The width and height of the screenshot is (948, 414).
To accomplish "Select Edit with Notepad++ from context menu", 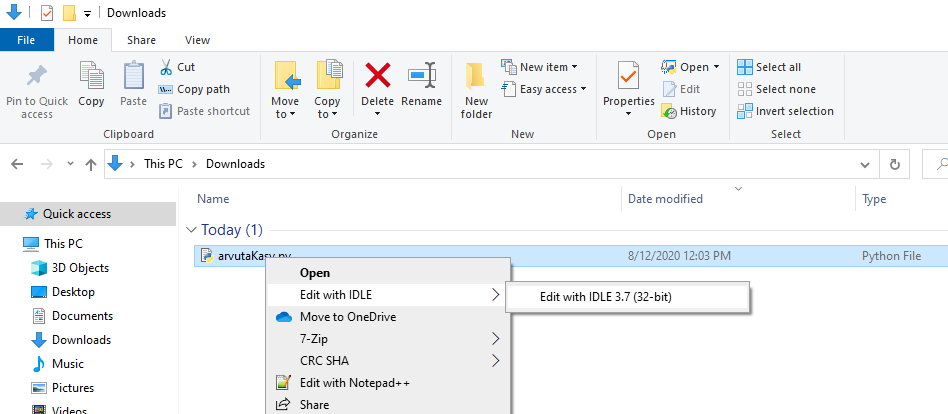I will point(354,383).
